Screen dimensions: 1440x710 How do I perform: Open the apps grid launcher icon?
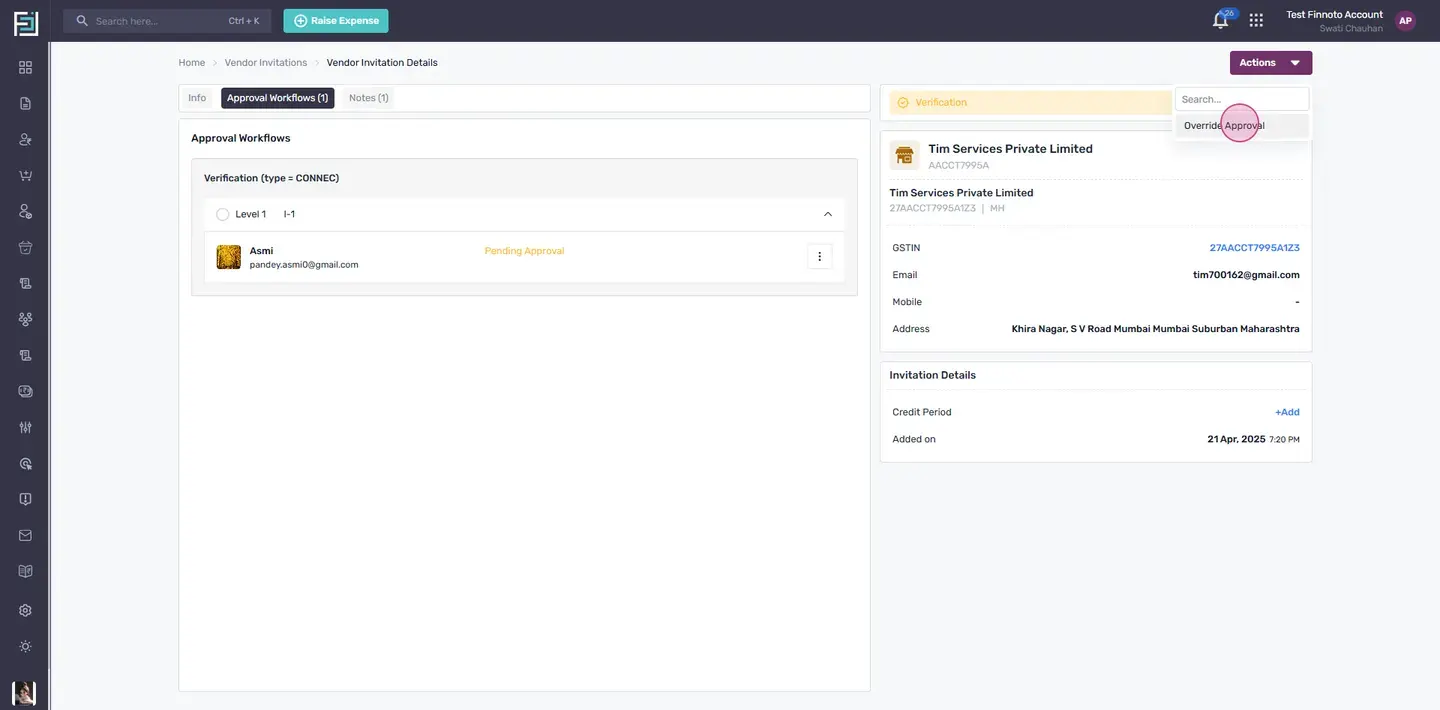(x=1256, y=20)
